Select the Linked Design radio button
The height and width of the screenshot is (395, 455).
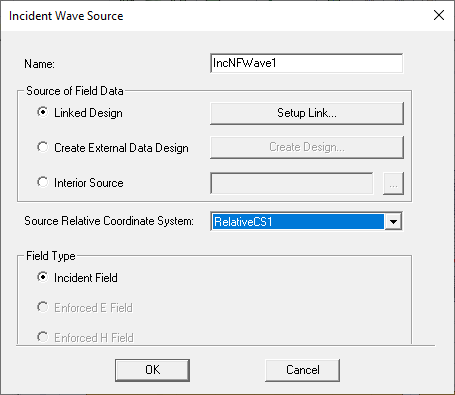[x=43, y=112]
